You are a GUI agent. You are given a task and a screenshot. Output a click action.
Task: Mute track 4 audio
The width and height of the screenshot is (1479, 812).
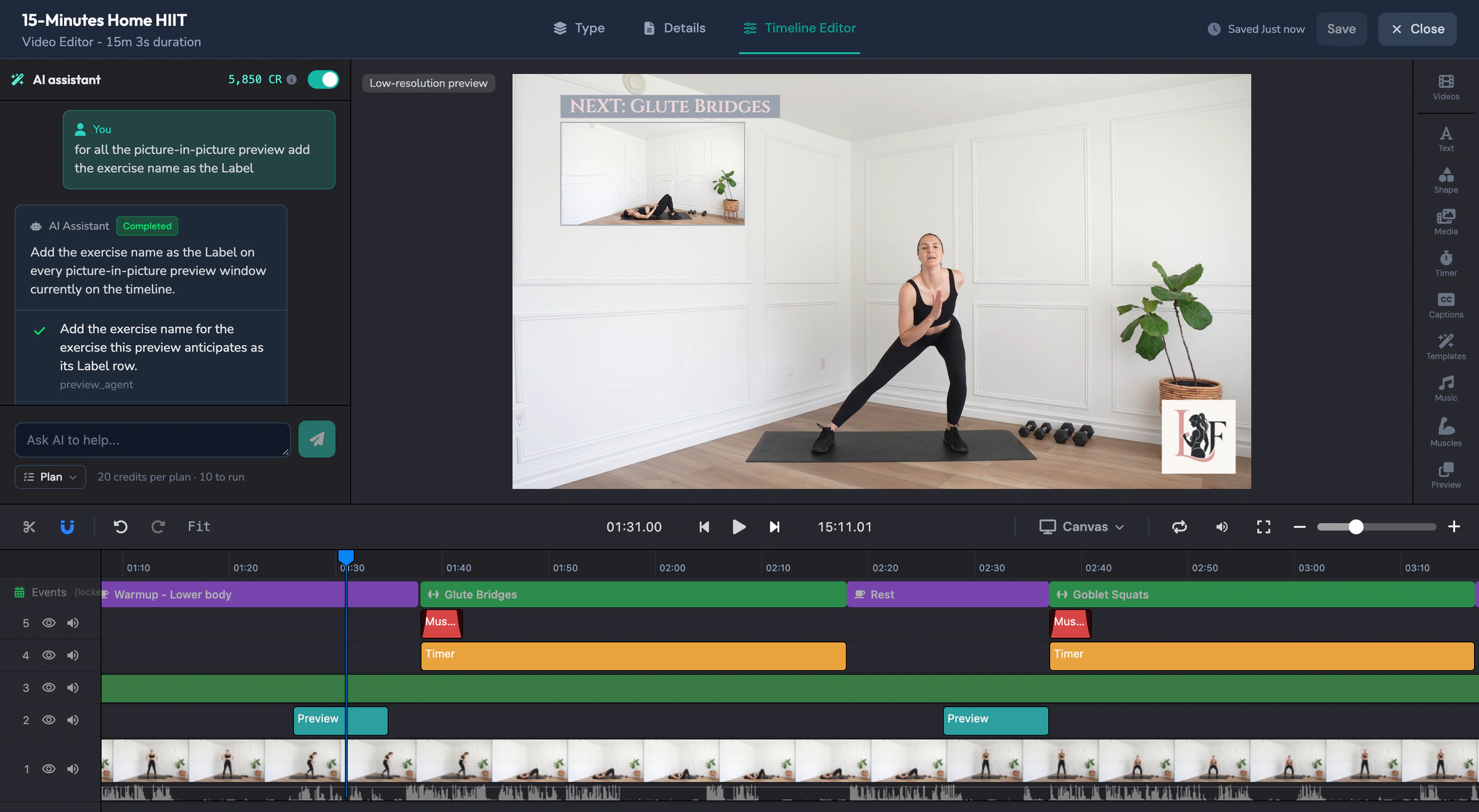(73, 655)
